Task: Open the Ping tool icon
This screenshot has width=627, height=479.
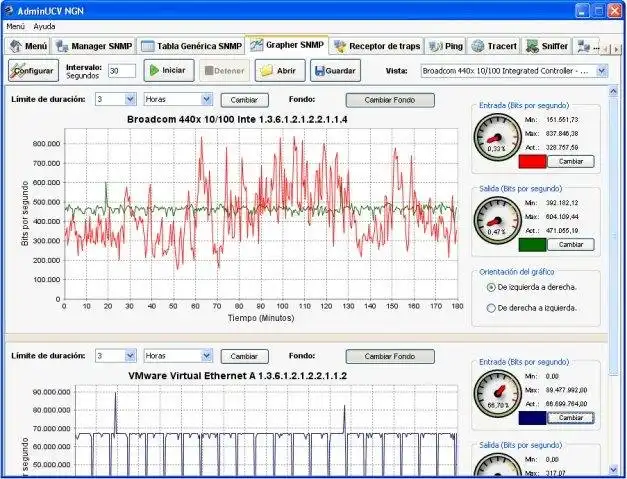Action: tap(435, 46)
